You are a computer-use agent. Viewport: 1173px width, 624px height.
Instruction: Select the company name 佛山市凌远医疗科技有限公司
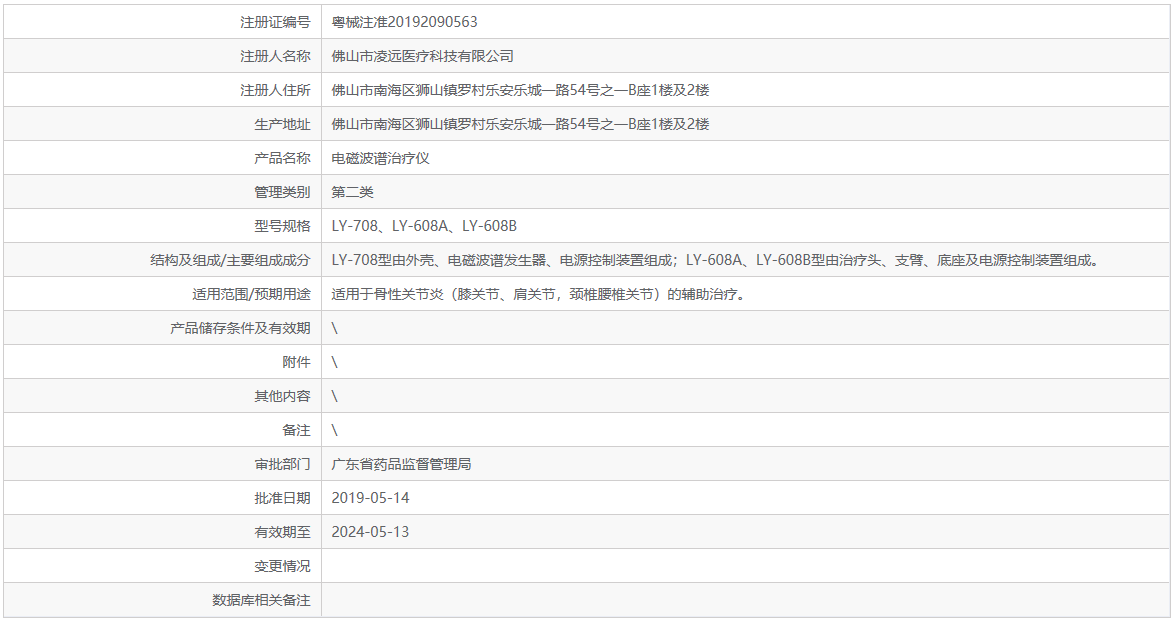[x=424, y=55]
